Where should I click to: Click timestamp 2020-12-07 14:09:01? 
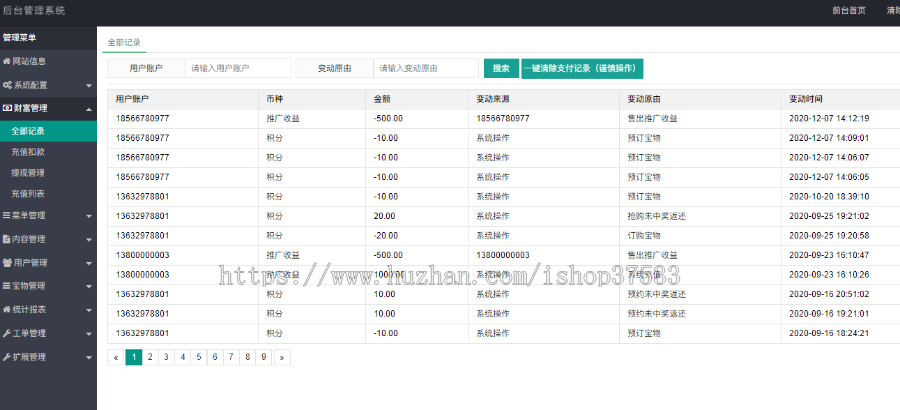point(829,138)
